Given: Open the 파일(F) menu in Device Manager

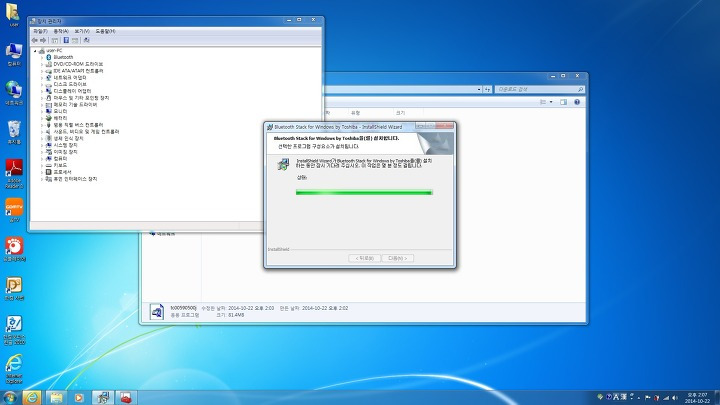Looking at the screenshot, I should coord(40,31).
